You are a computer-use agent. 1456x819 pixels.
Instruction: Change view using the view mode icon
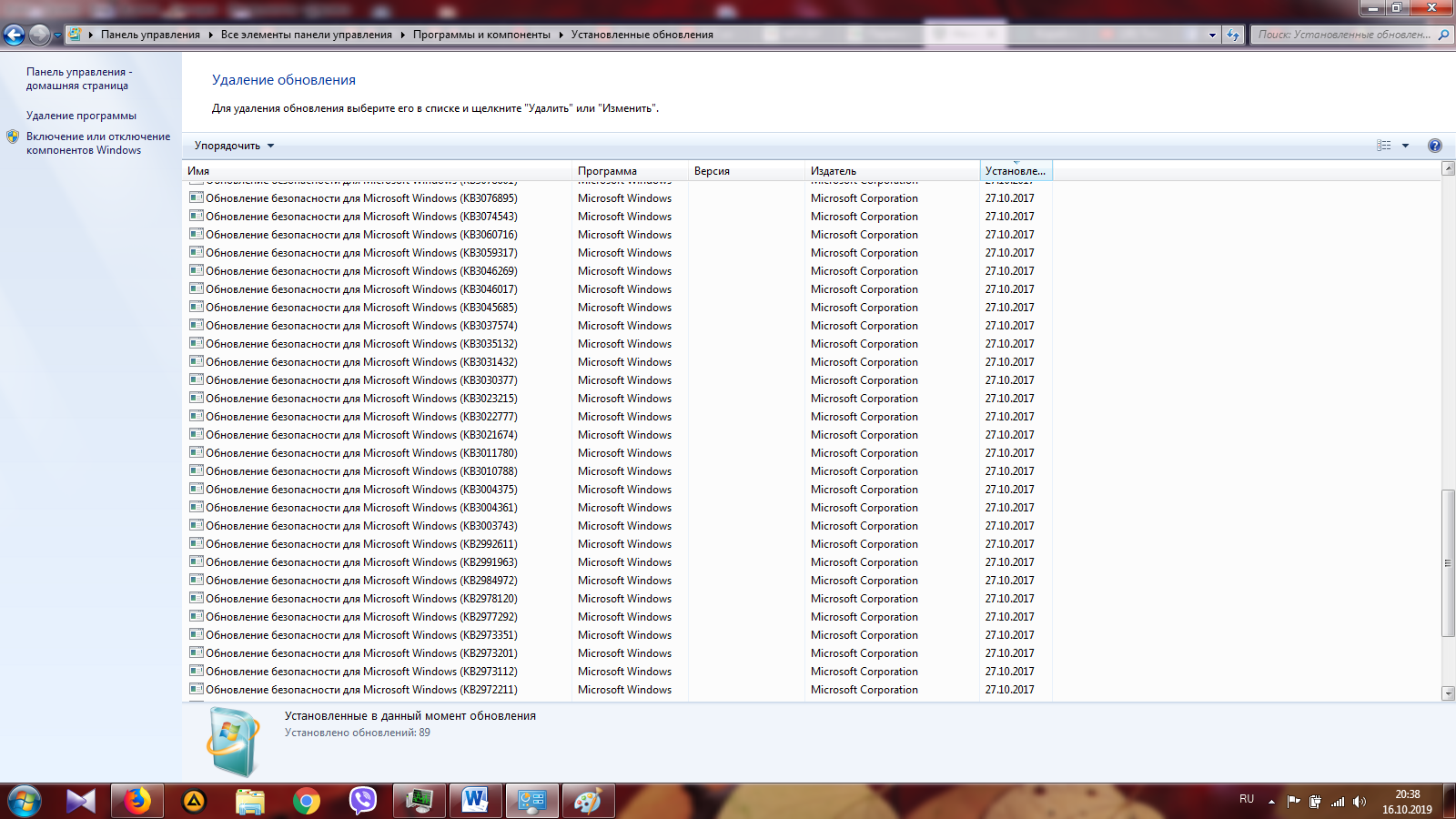click(x=1384, y=146)
